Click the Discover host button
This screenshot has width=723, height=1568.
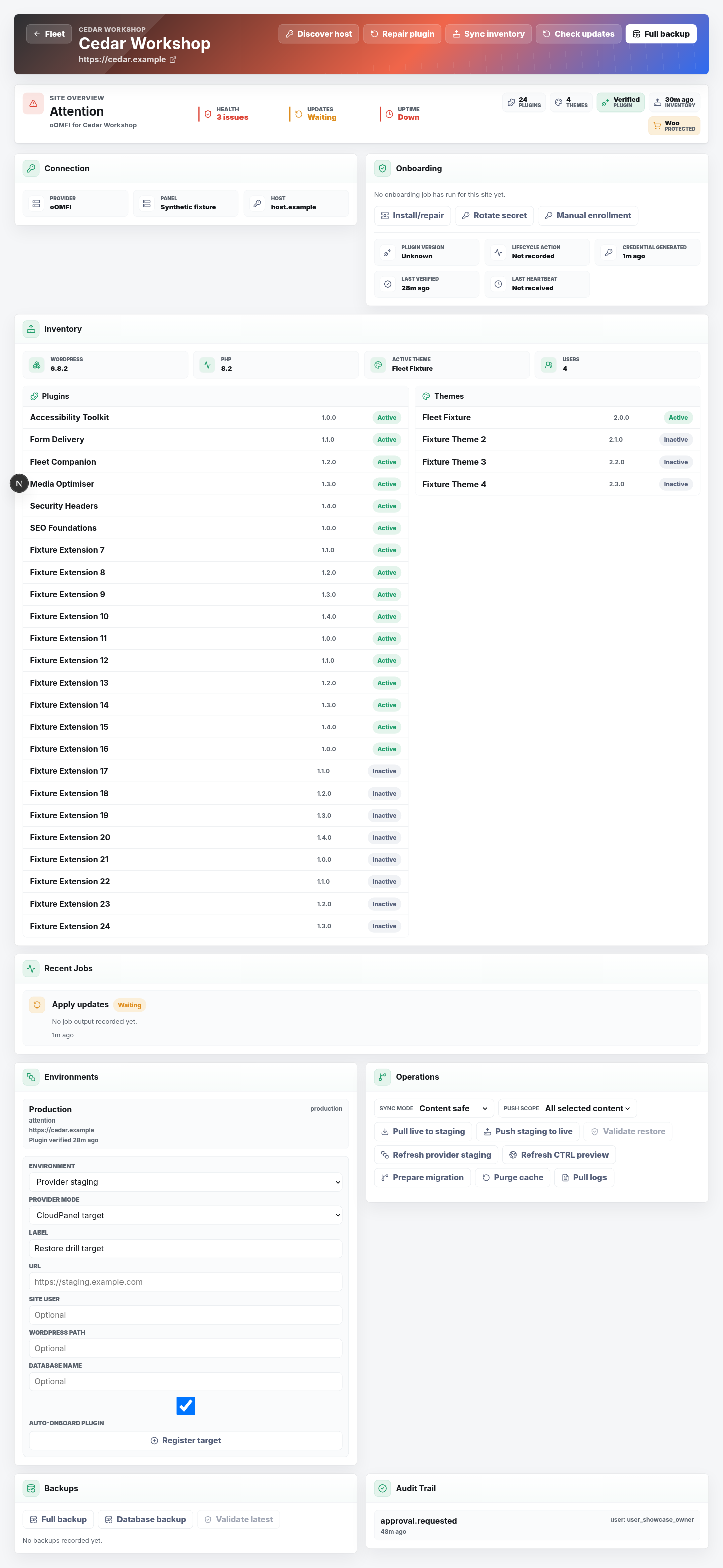tap(319, 34)
